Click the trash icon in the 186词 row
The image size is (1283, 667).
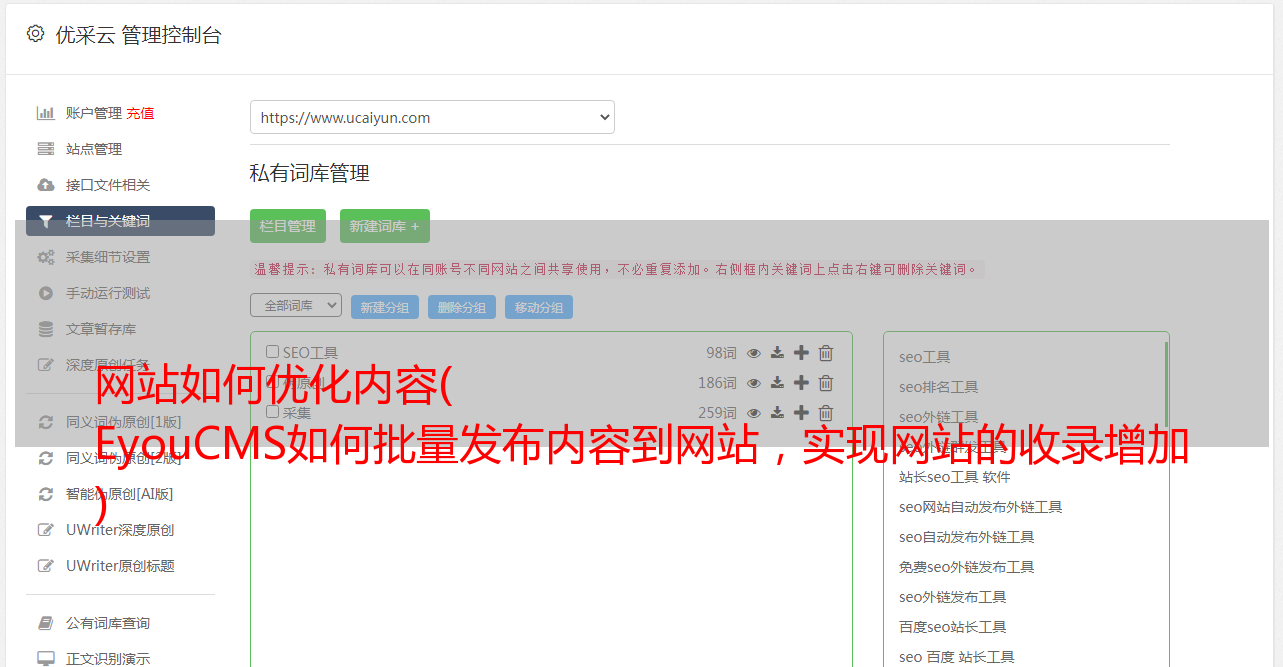coord(826,383)
